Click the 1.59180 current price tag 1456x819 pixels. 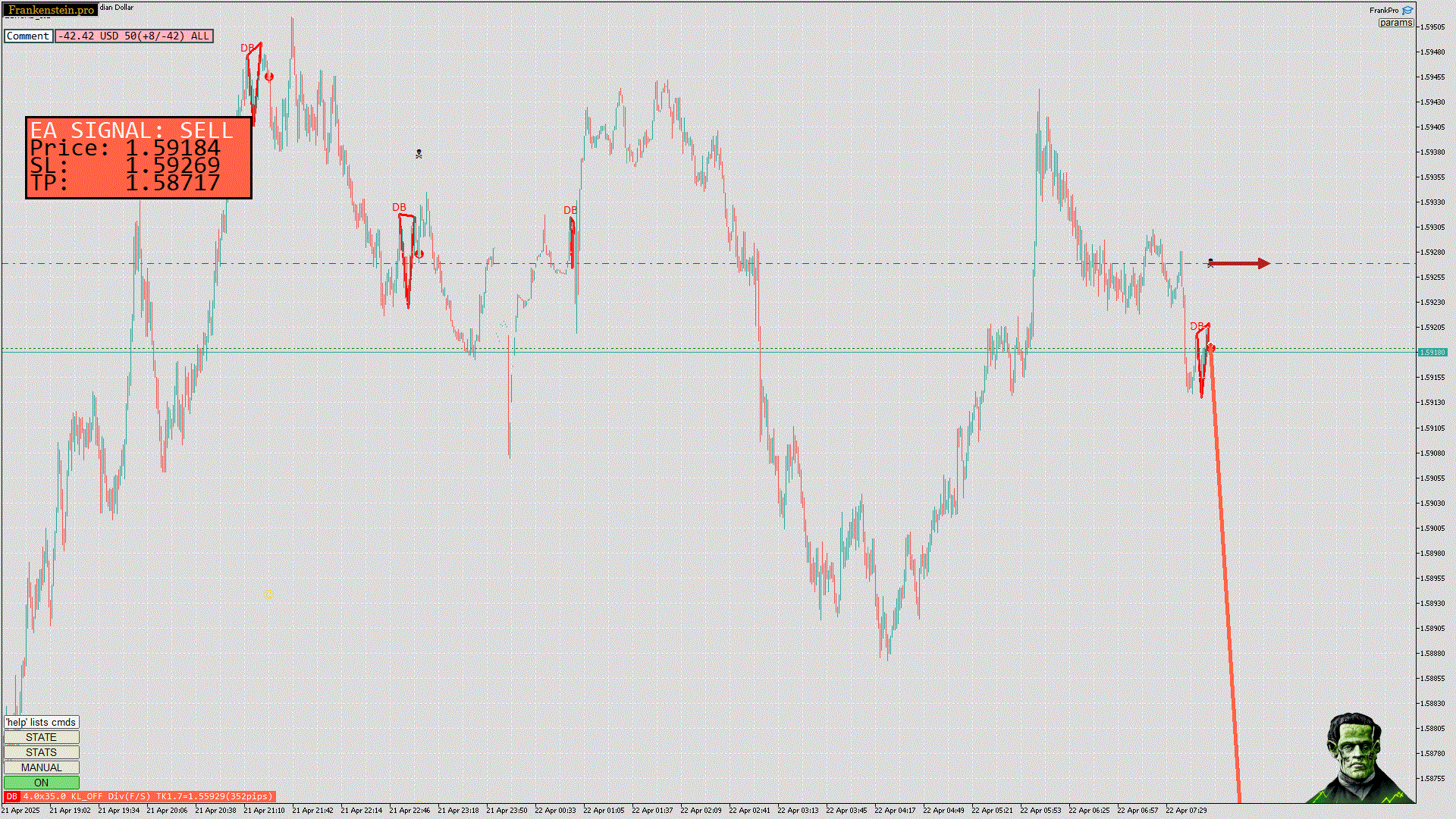pyautogui.click(x=1432, y=352)
